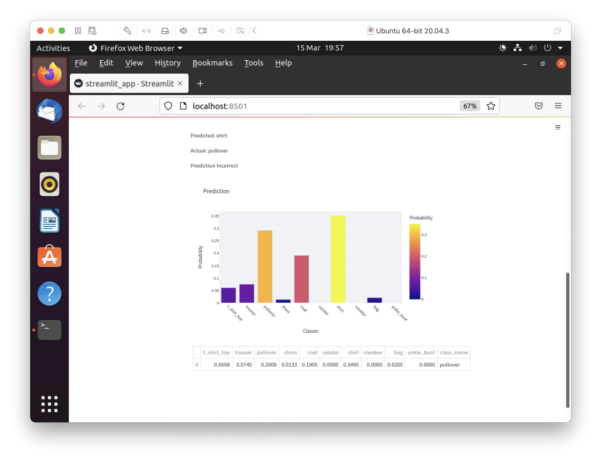Image resolution: width=601 pixels, height=462 pixels.
Task: Click the localhost:8501 address bar
Action: pyautogui.click(x=300, y=105)
